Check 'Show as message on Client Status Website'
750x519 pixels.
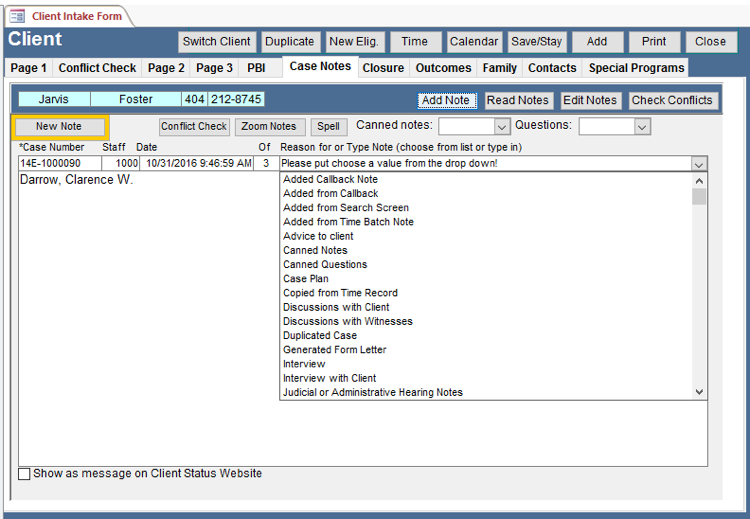tap(25, 474)
